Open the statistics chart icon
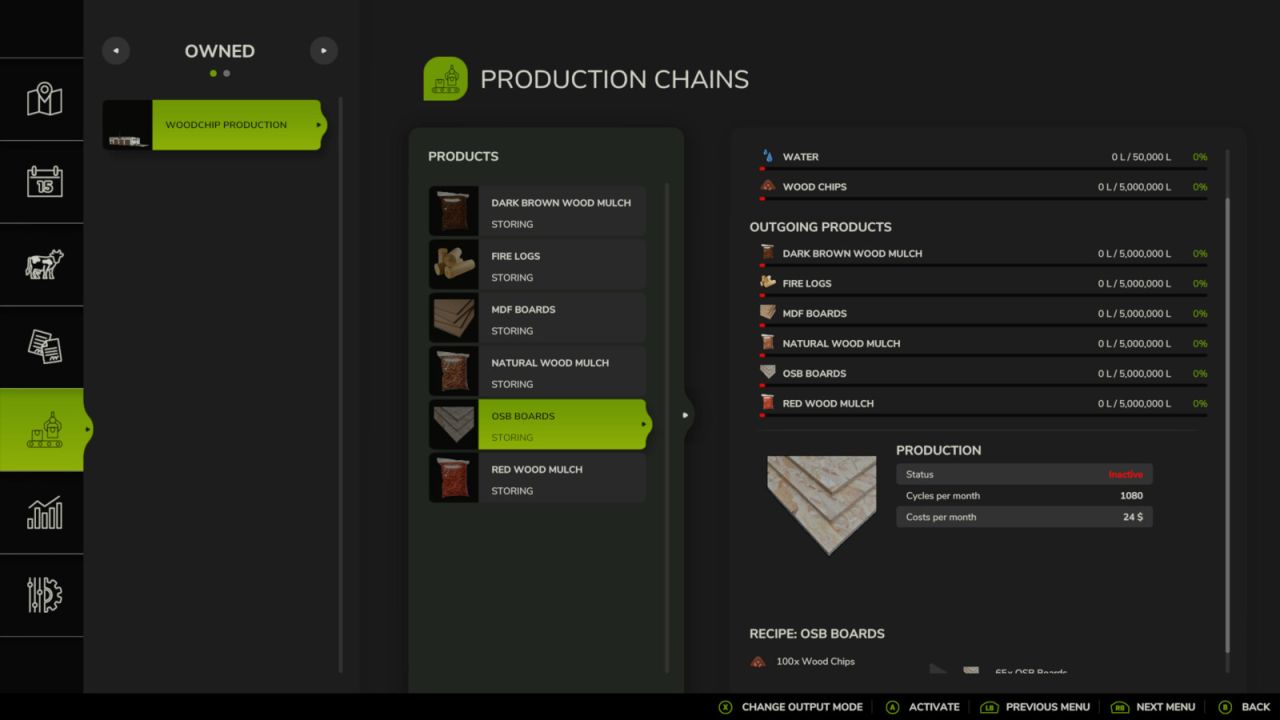 [x=44, y=513]
